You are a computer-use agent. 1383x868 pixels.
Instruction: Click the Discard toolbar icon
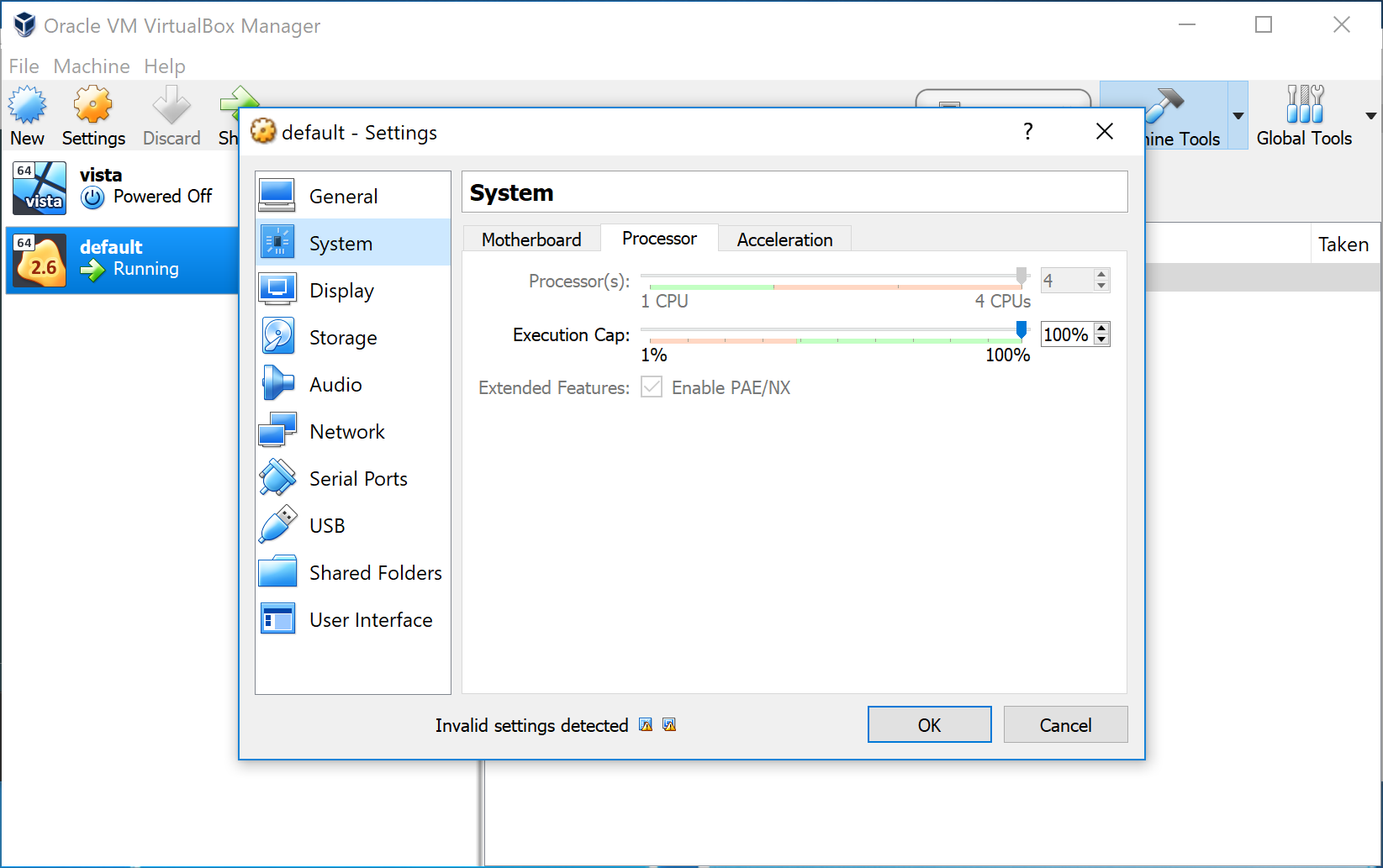click(172, 105)
